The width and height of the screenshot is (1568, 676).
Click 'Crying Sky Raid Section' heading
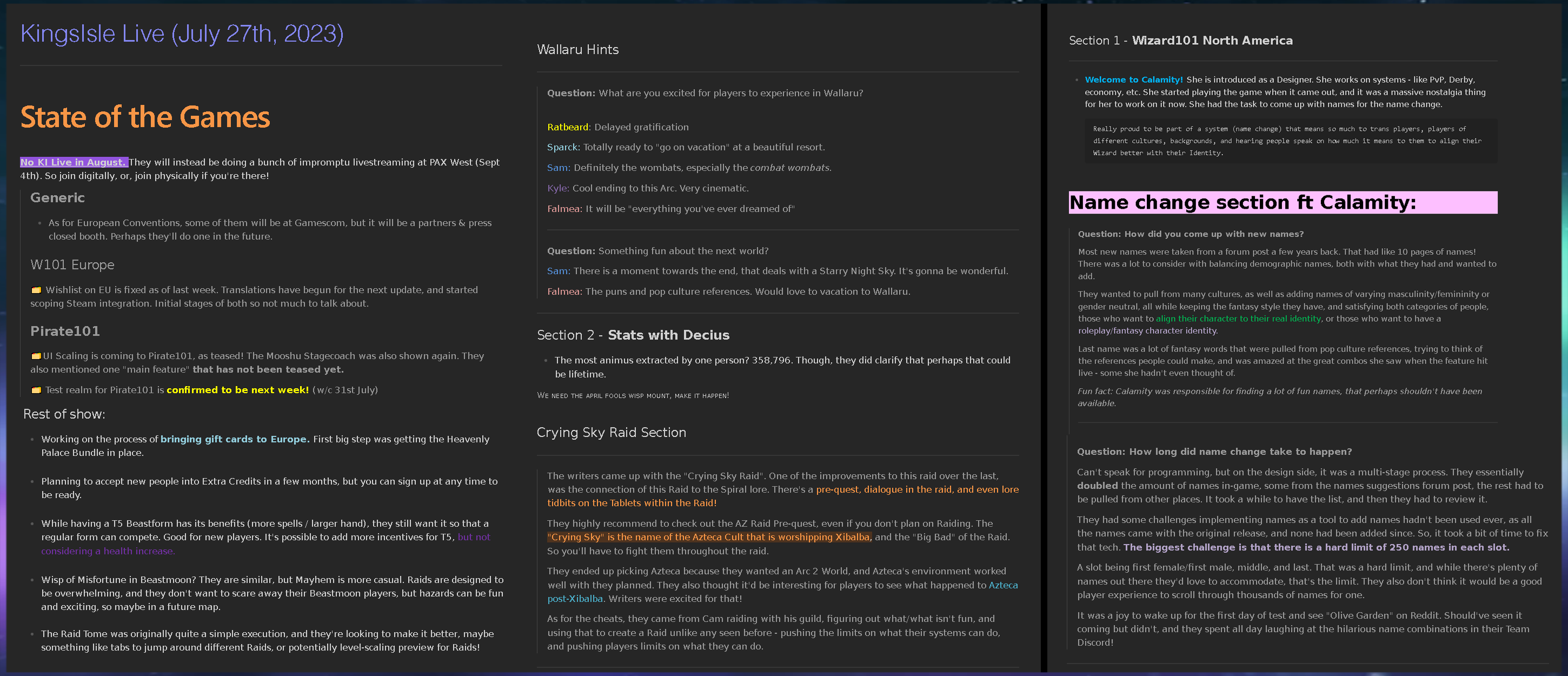point(611,432)
